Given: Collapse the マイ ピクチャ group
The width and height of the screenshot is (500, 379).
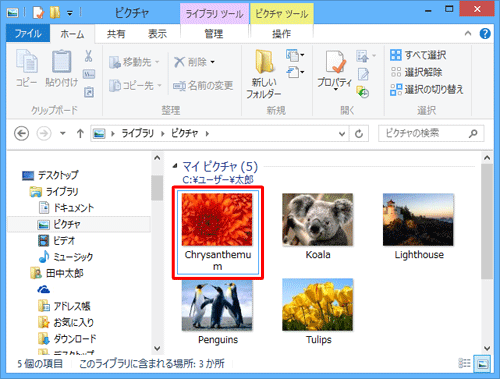Looking at the screenshot, I should point(175,166).
